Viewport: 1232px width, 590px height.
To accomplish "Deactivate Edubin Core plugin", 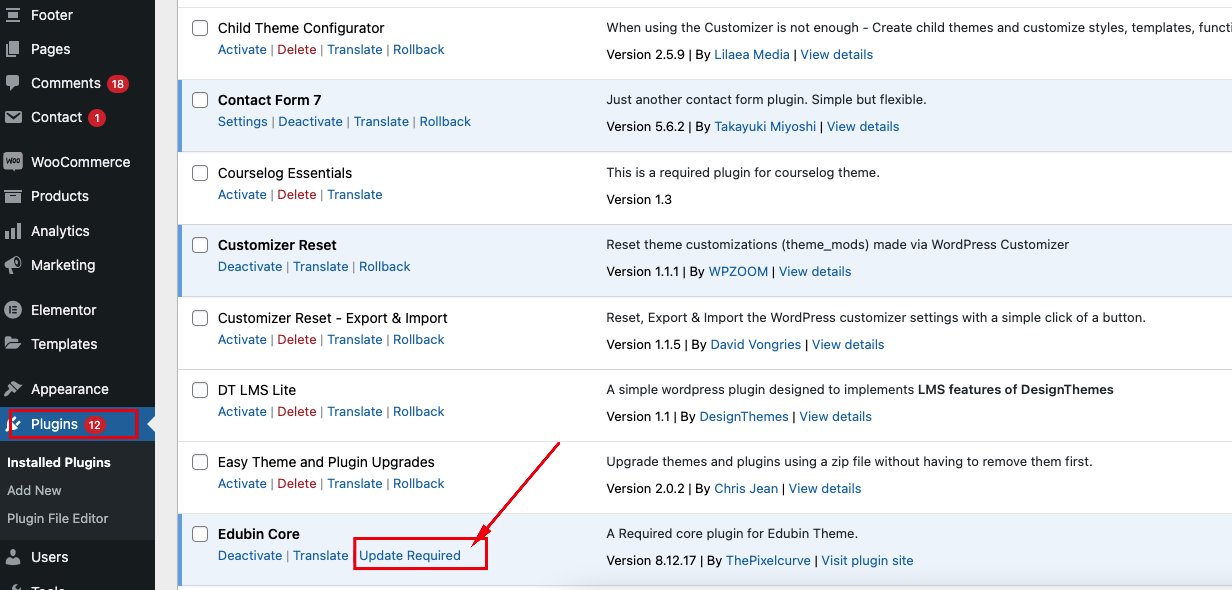I will point(250,555).
